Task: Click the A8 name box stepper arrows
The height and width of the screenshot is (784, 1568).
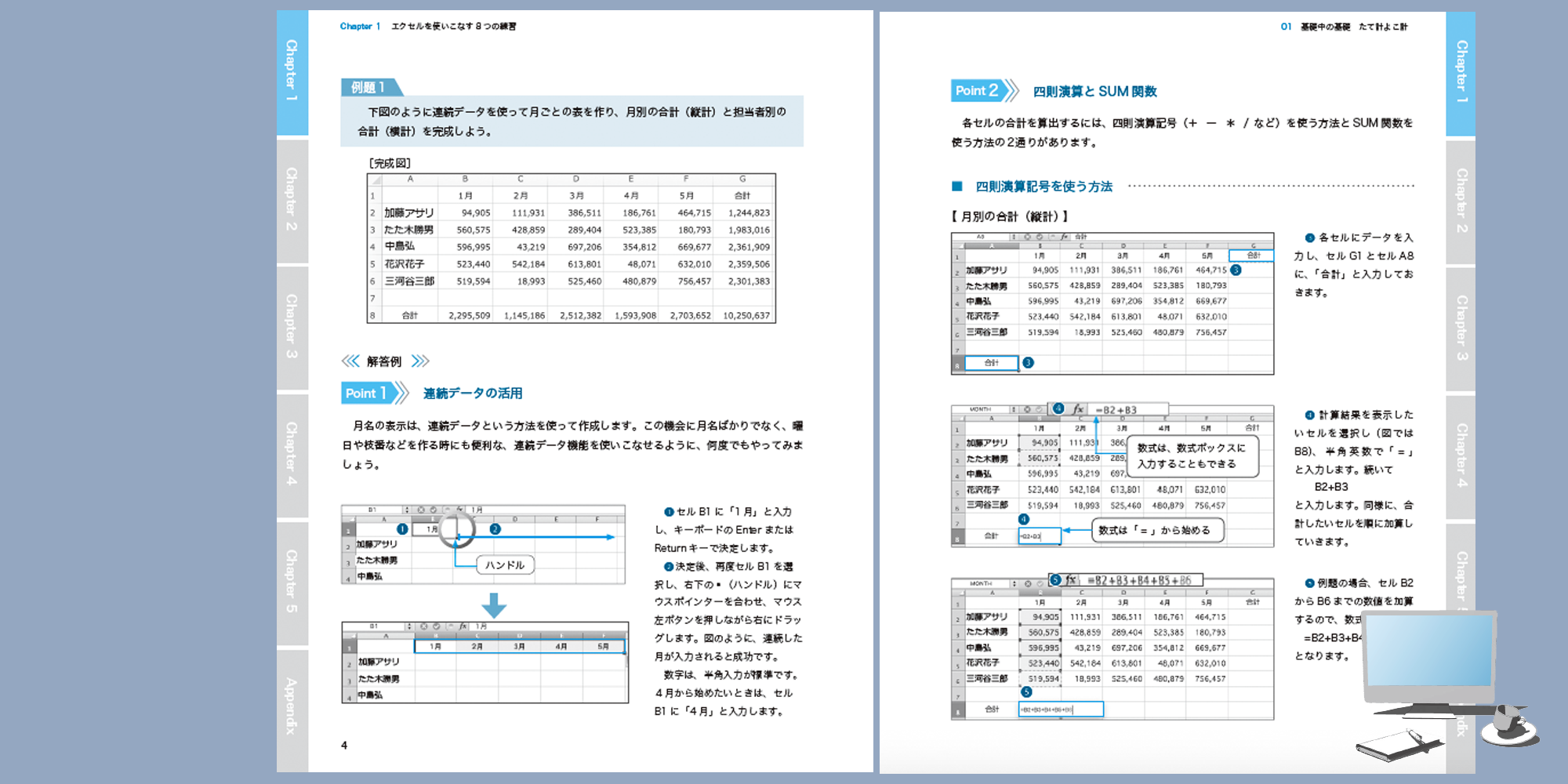Action: tap(1014, 236)
